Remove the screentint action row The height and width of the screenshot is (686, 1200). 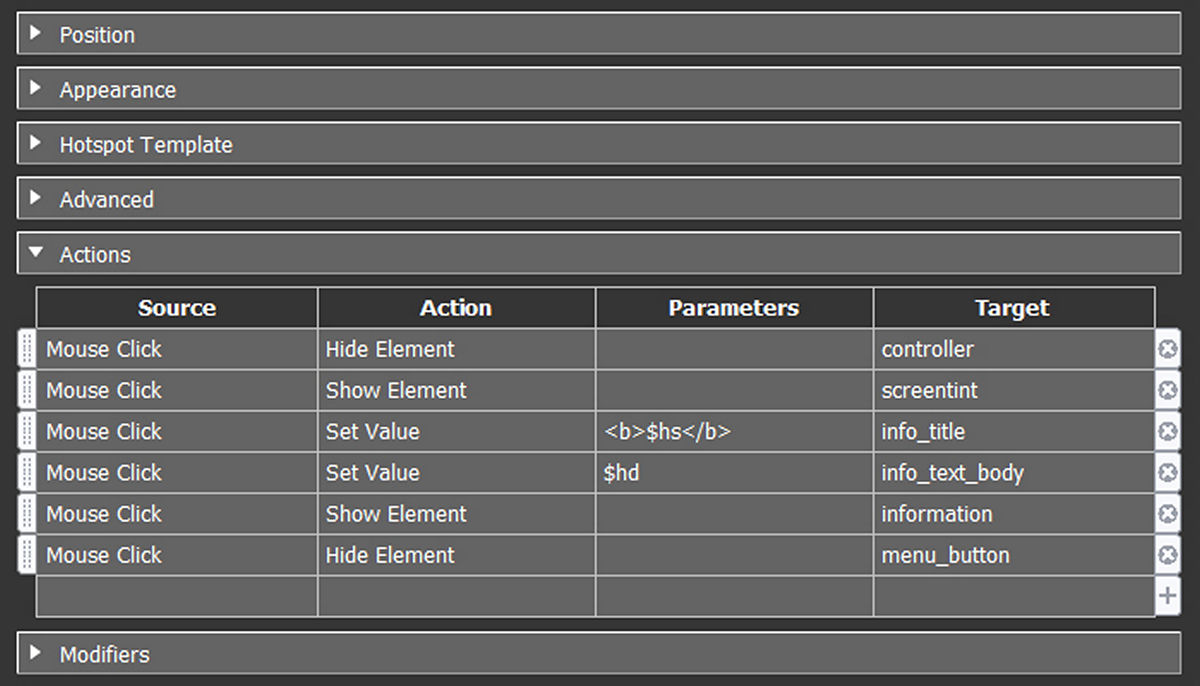[x=1167, y=390]
